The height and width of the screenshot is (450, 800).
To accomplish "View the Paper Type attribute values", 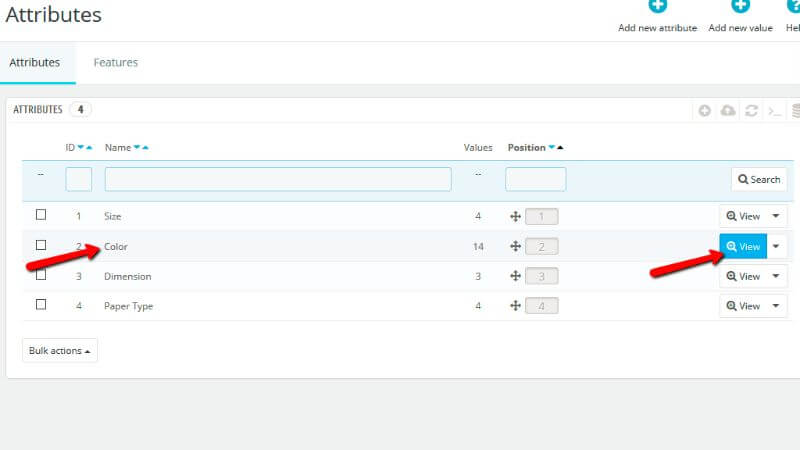I will (743, 306).
